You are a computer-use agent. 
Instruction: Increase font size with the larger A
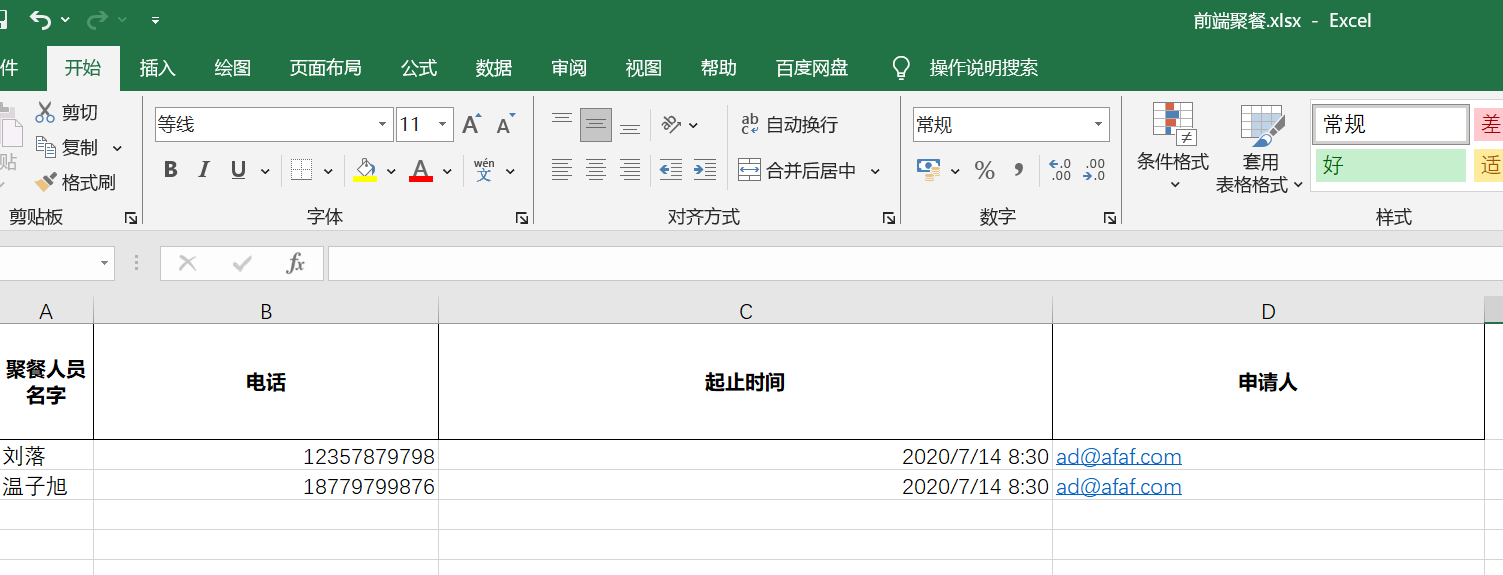coord(472,124)
